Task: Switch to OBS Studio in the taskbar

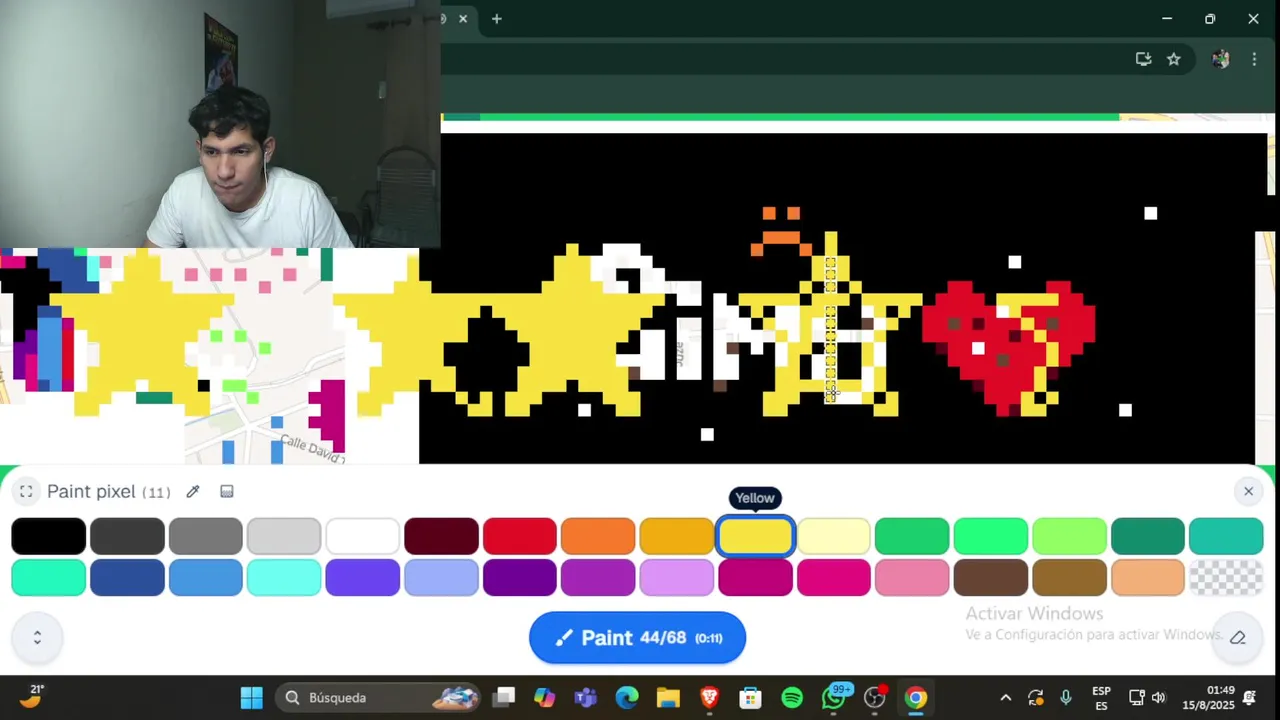Action: click(x=875, y=697)
